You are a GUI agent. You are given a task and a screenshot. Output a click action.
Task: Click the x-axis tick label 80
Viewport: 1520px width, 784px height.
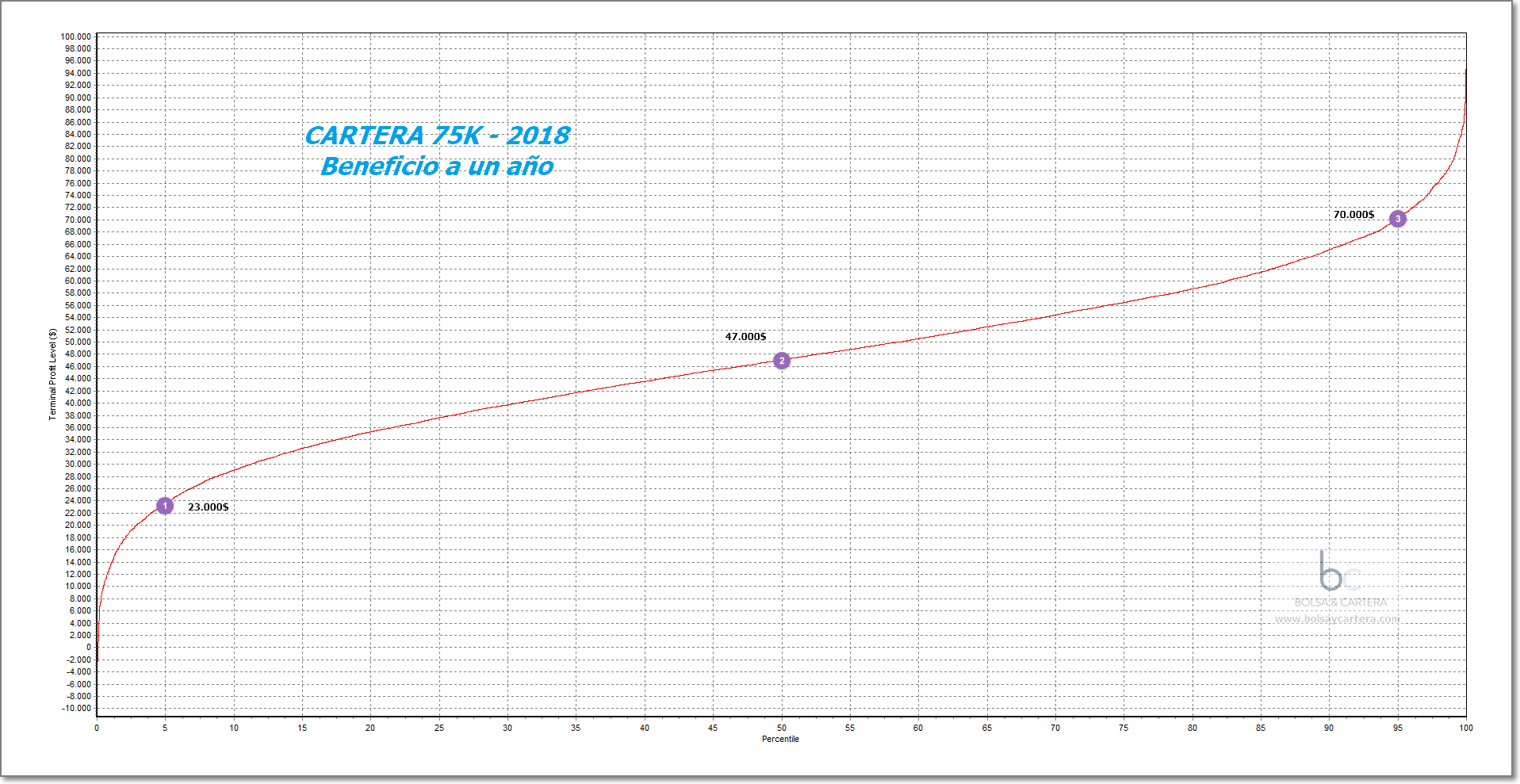click(1193, 728)
